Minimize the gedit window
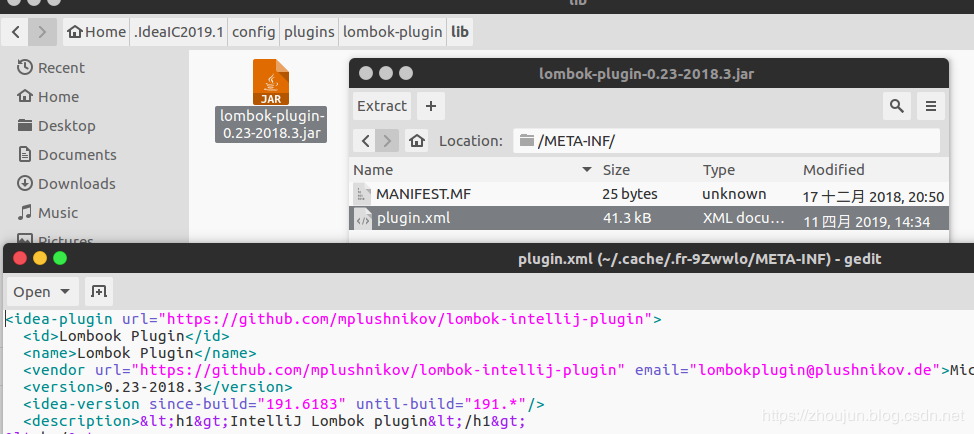974x434 pixels. coord(40,258)
